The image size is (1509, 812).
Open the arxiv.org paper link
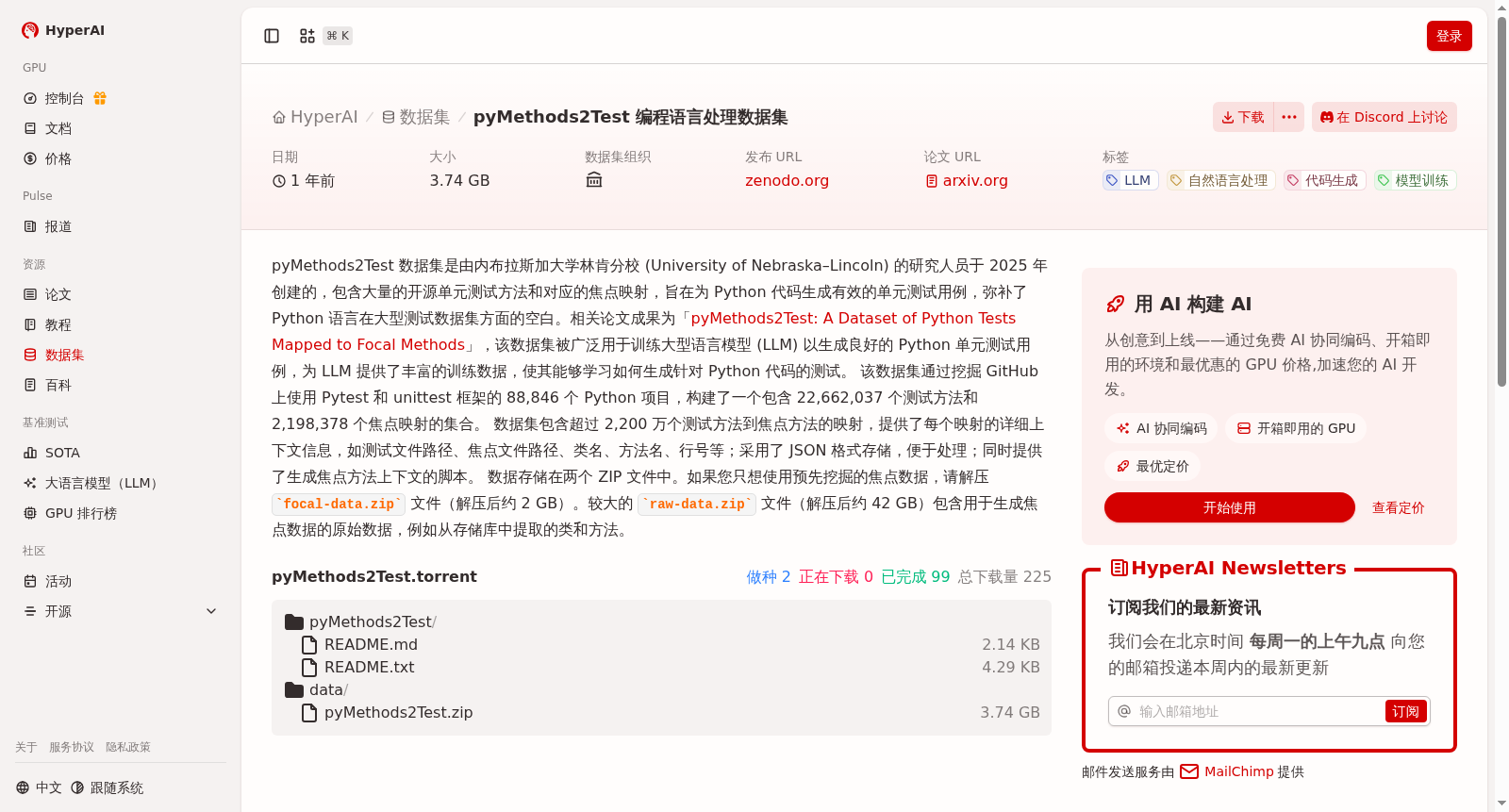967,180
